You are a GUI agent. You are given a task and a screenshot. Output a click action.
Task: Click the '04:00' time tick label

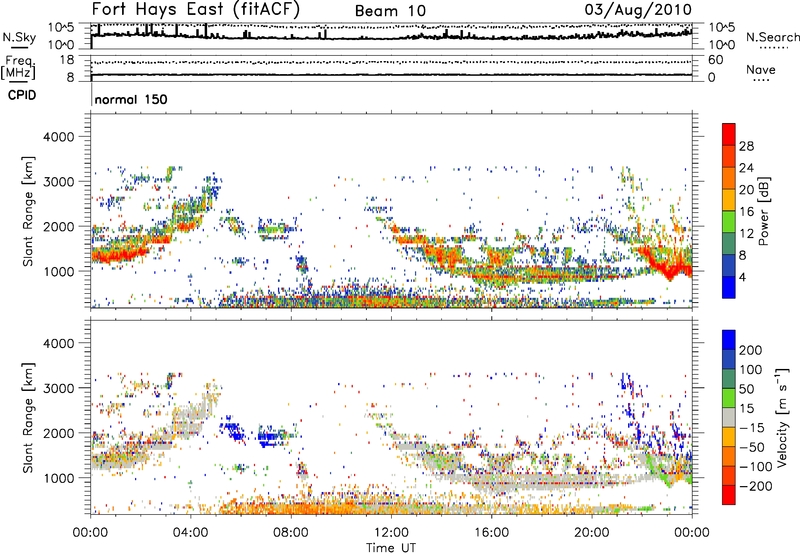tap(190, 533)
